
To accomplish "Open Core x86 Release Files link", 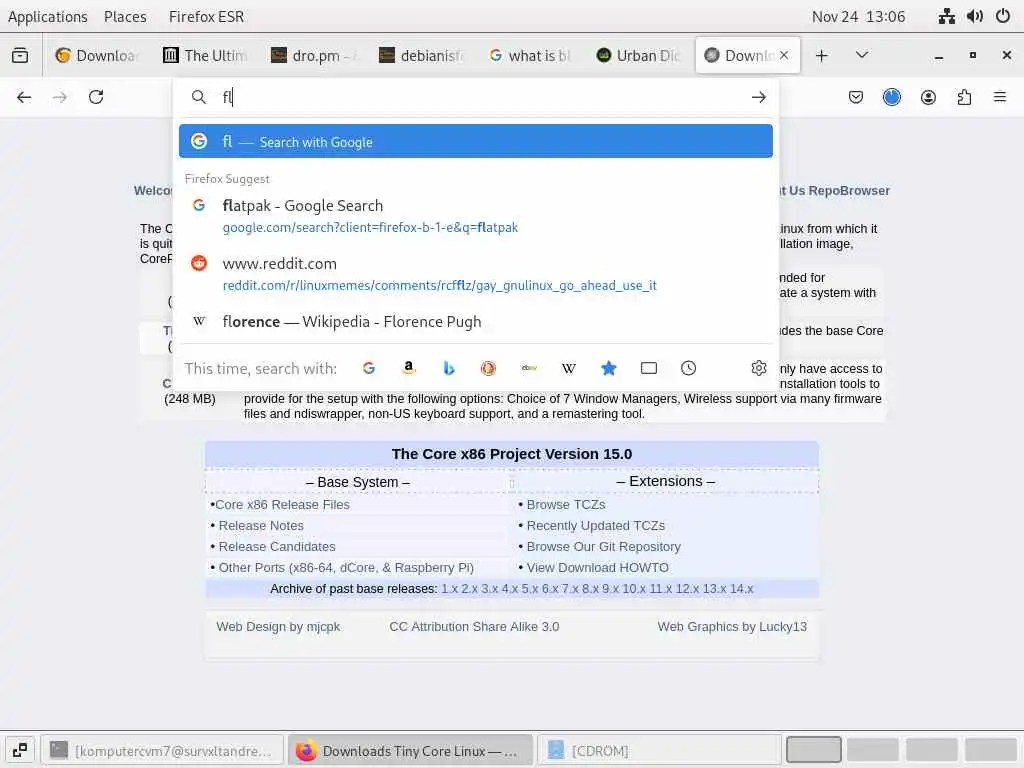I will click(283, 505).
